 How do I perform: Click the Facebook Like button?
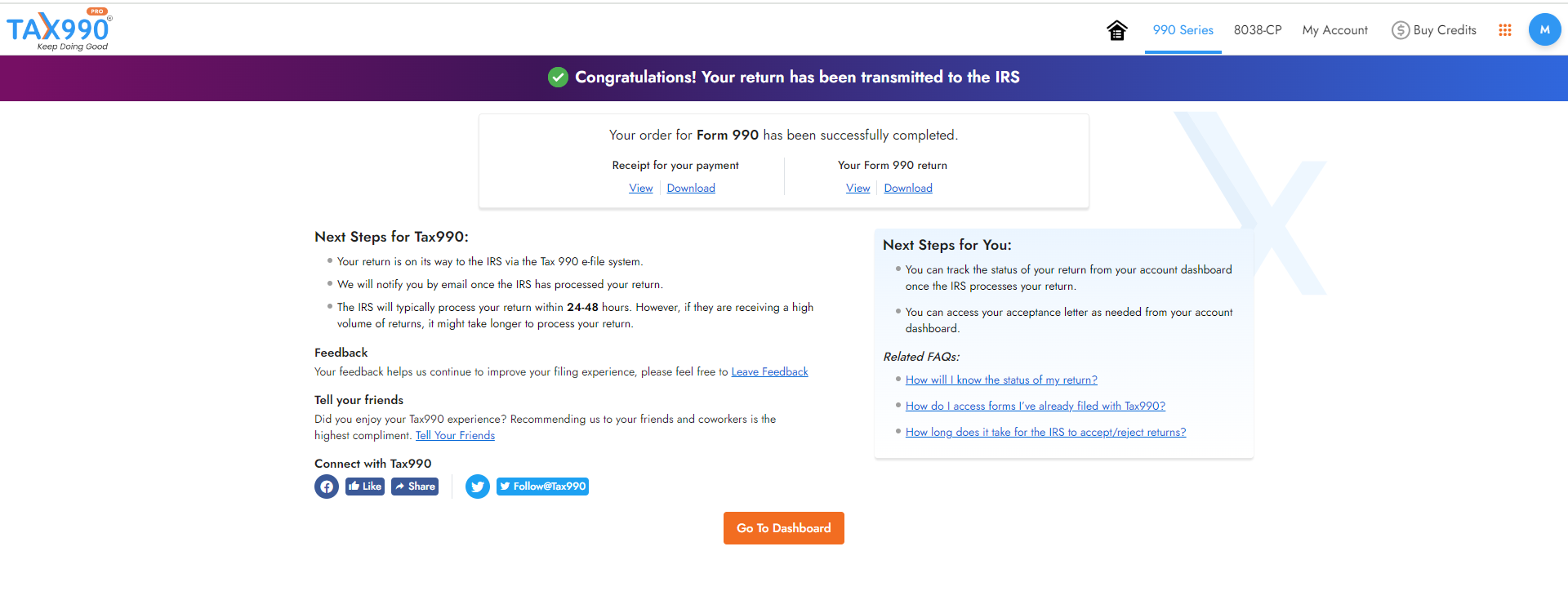coord(365,487)
